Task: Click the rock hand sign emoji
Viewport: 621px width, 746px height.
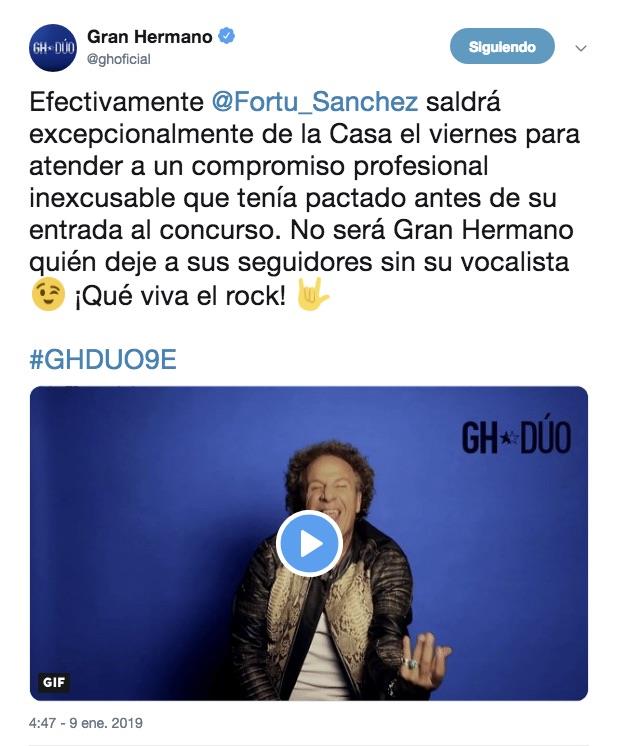Action: (x=313, y=294)
